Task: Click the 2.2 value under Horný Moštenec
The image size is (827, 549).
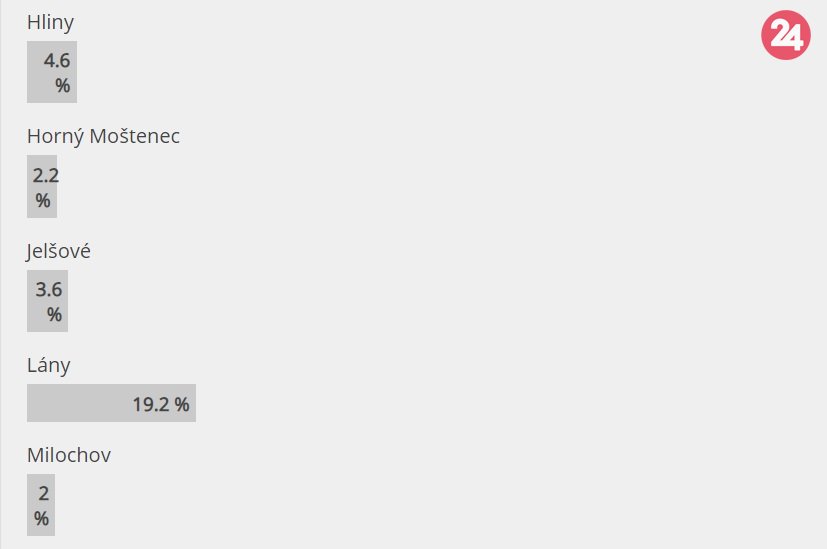Action: 46,176
